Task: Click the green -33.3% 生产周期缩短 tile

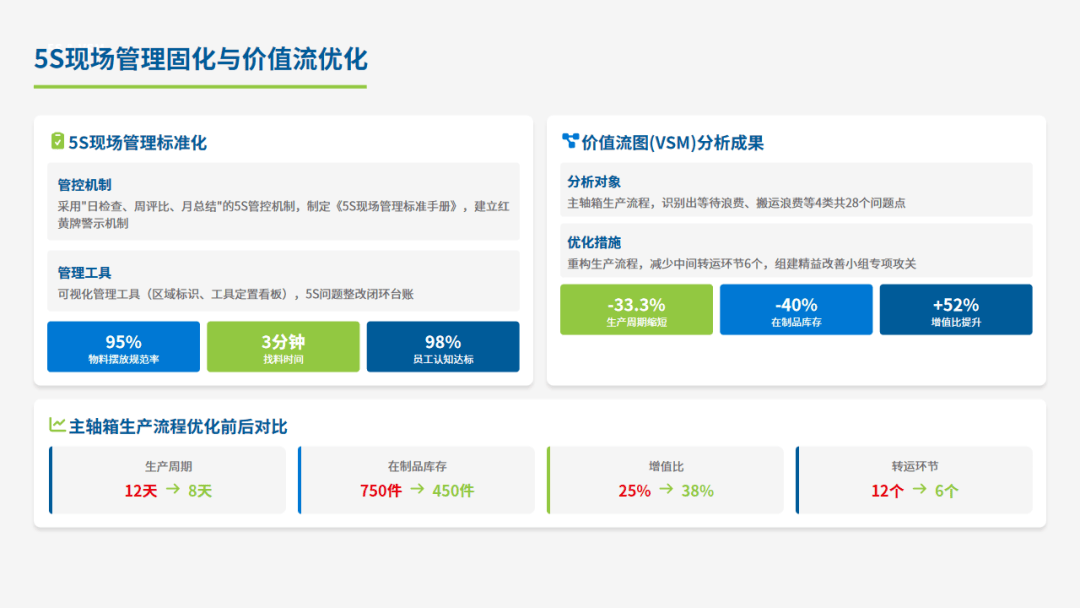Action: click(636, 310)
